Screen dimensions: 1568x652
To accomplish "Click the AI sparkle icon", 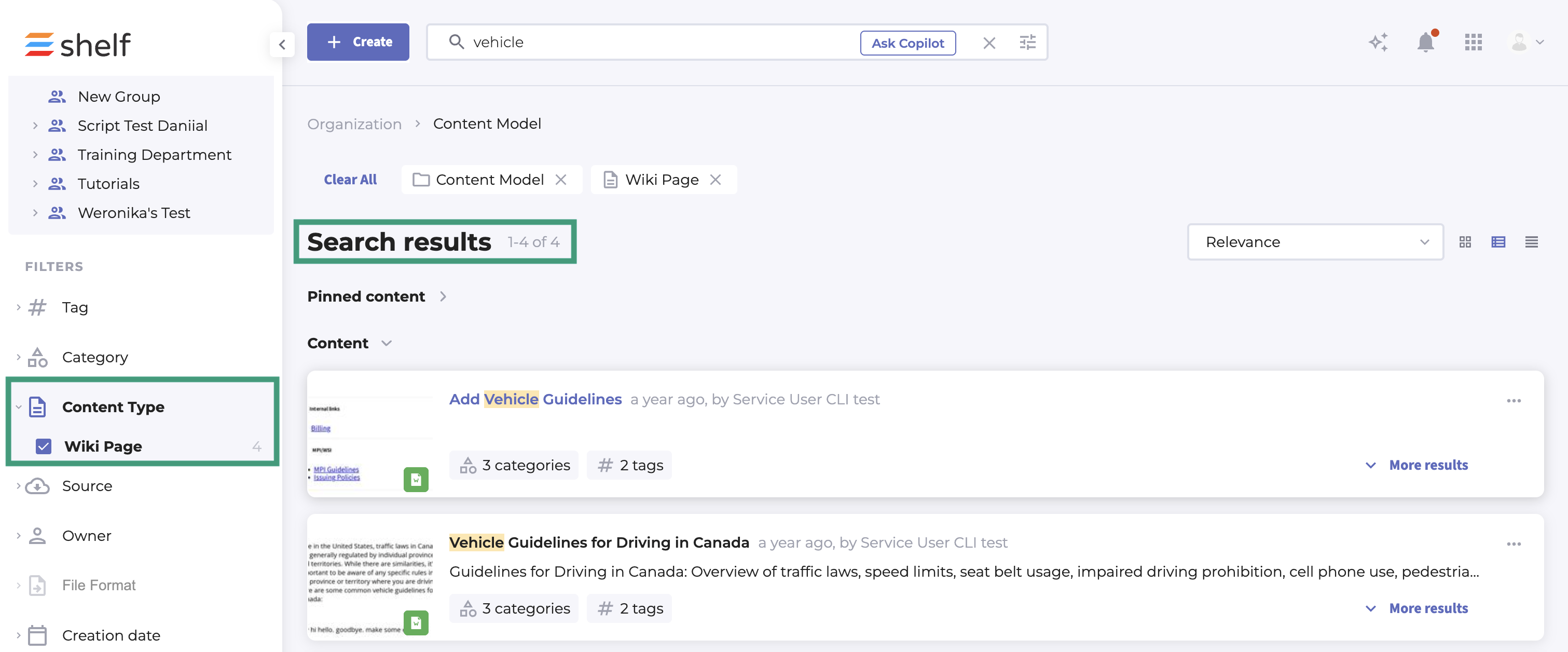I will [x=1378, y=43].
